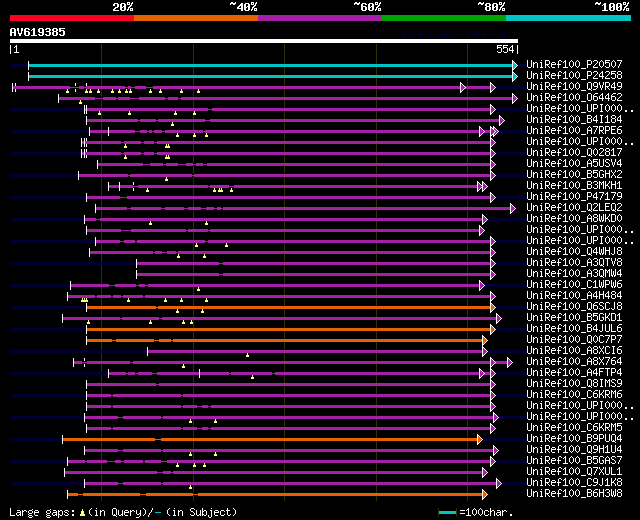Select the UniRef100_Q7XUL1 label
Image resolution: width=640 pixels, height=520 pixels.
(574, 472)
